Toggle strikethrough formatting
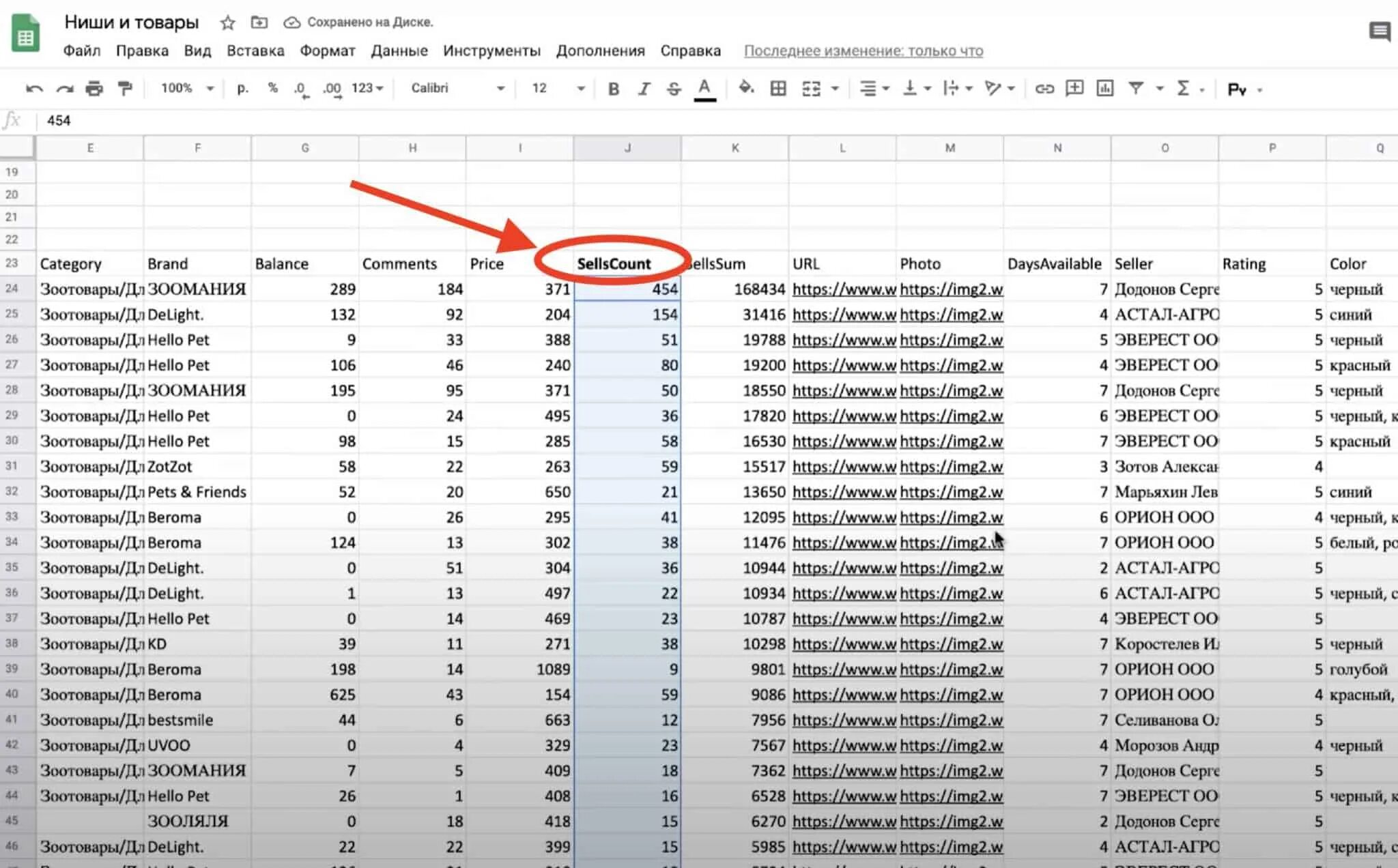The width and height of the screenshot is (1398, 868). 674,88
